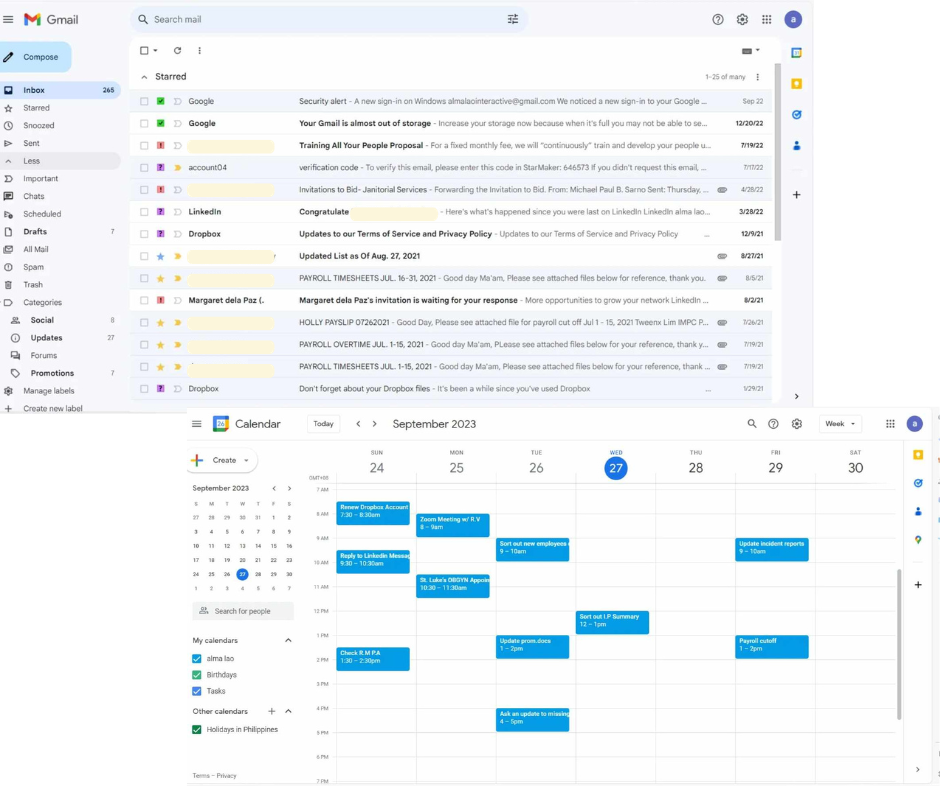Open Week view dropdown in Calendar
The image size is (940, 788).
[x=840, y=424]
